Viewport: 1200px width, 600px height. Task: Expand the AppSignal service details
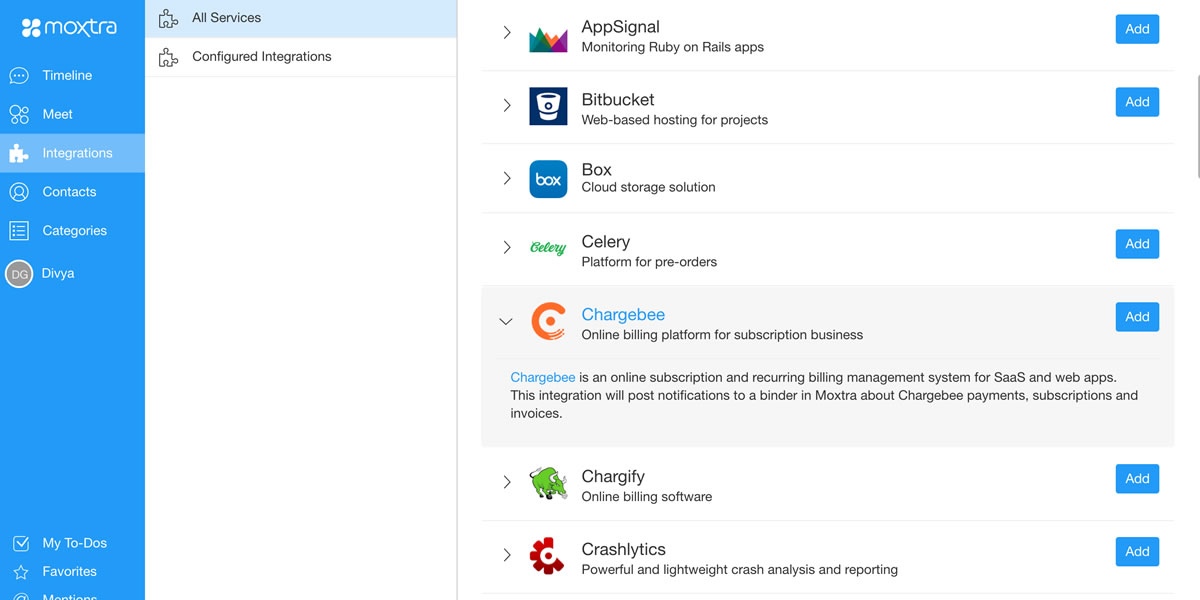tap(507, 33)
